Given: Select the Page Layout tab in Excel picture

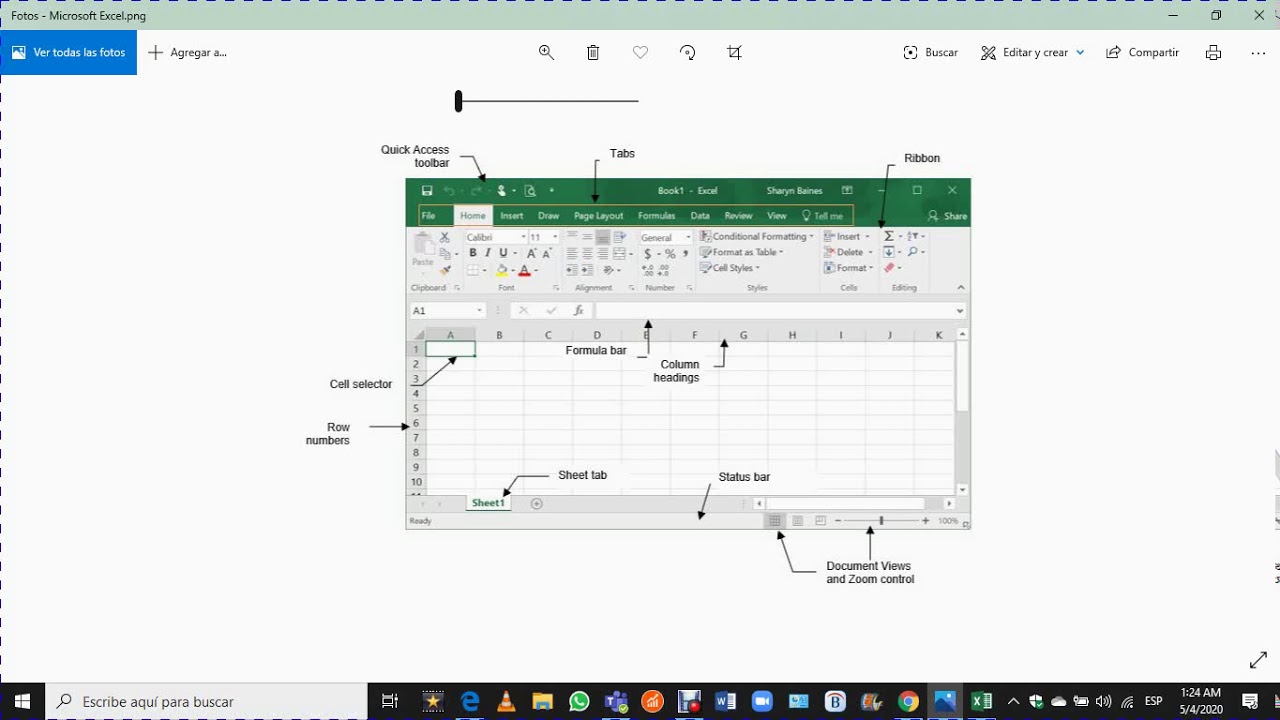Looking at the screenshot, I should click(598, 216).
